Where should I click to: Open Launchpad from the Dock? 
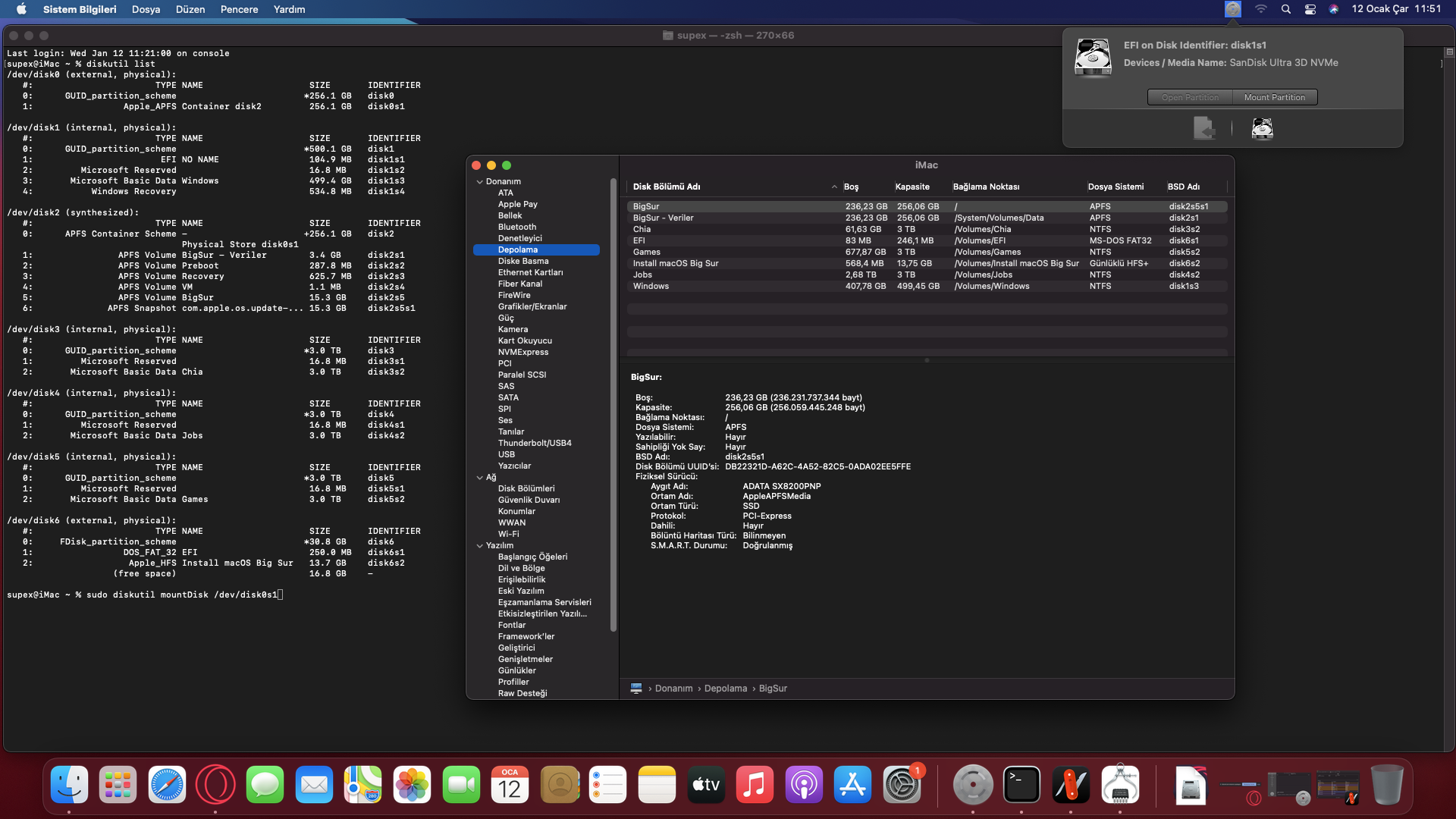[x=118, y=784]
